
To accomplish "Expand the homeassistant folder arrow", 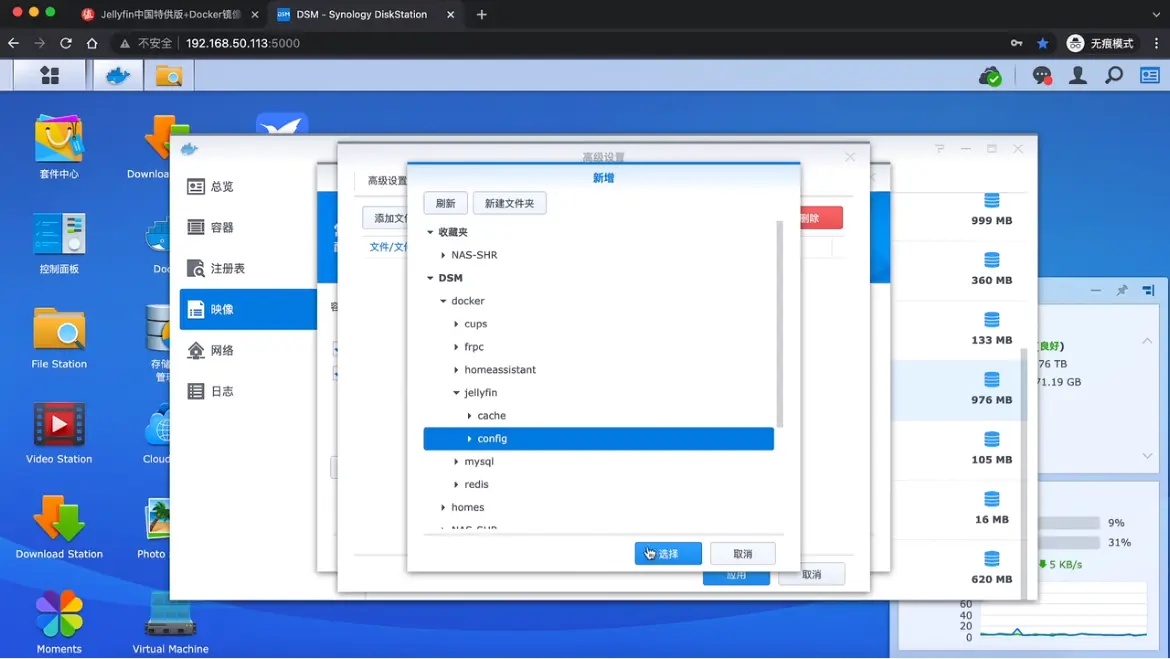I will pyautogui.click(x=457, y=370).
